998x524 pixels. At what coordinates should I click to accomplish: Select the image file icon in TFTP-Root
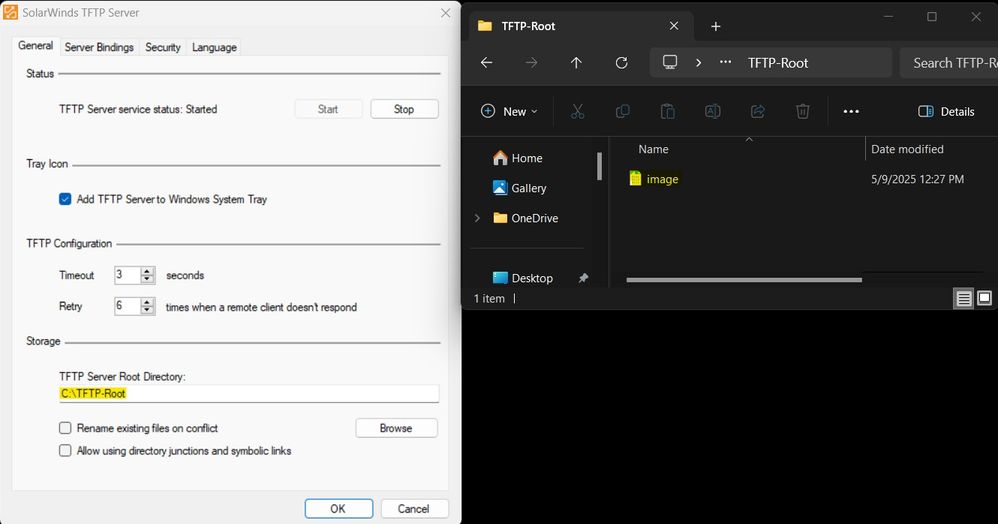pos(635,179)
